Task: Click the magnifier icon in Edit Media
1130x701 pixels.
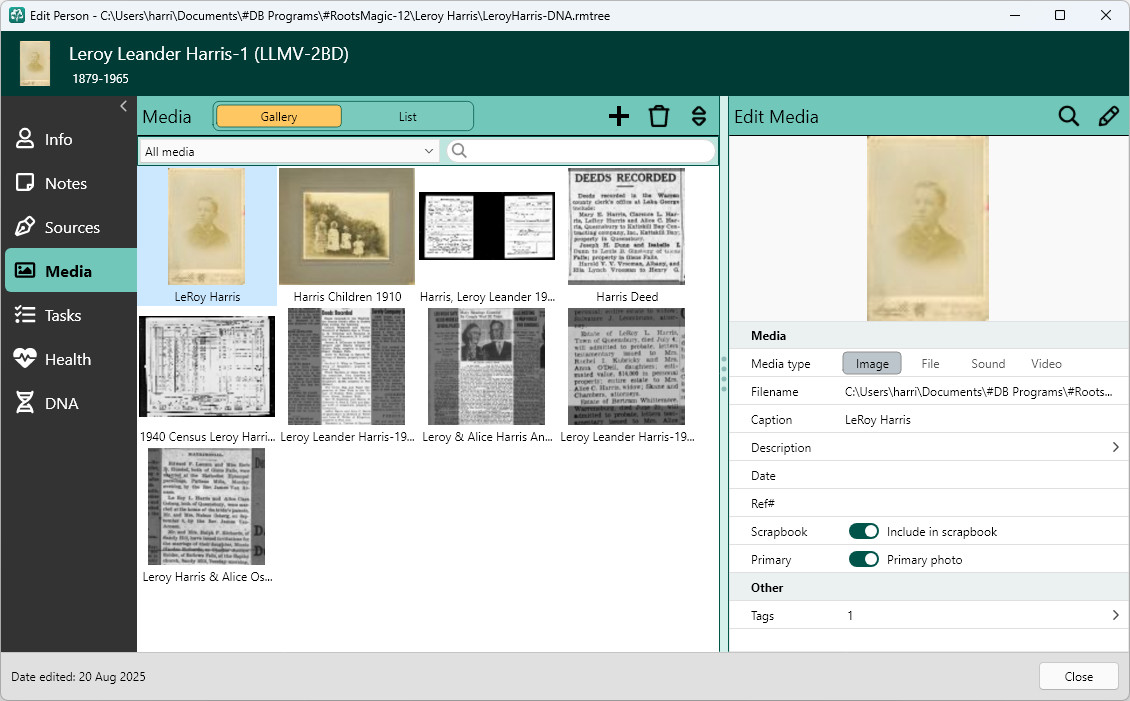Action: click(x=1068, y=116)
